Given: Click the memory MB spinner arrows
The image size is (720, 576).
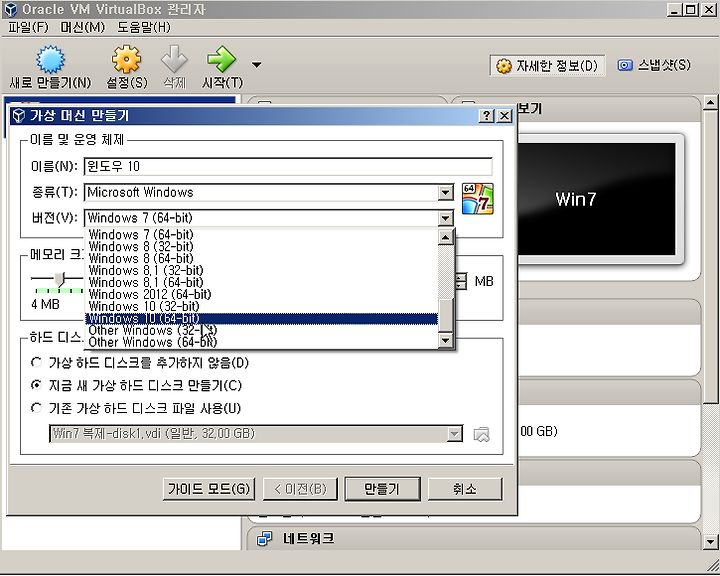Looking at the screenshot, I should (x=461, y=281).
